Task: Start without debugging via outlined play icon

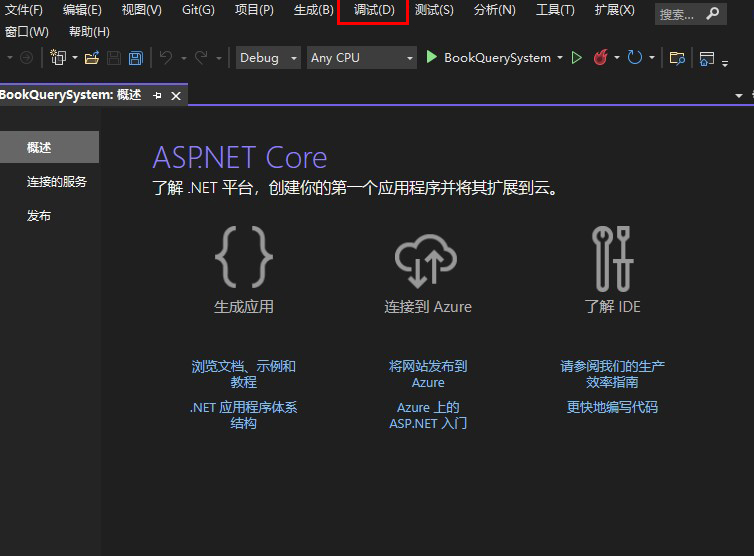Action: [x=577, y=58]
